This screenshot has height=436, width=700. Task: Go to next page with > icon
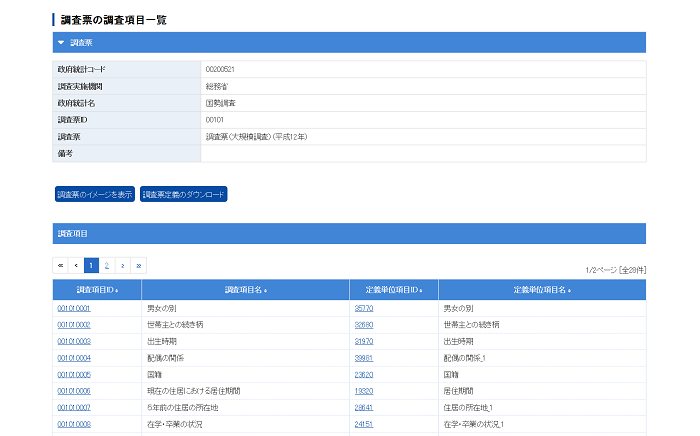click(x=123, y=266)
